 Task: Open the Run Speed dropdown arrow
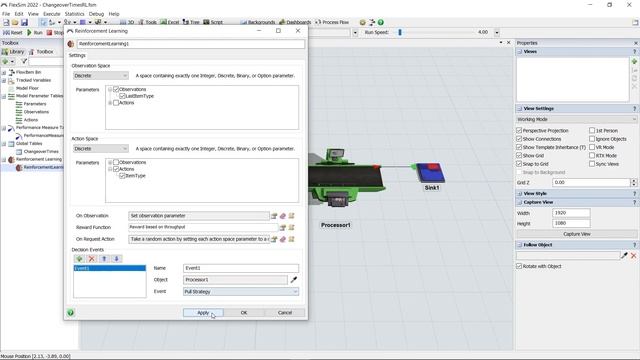(497, 32)
